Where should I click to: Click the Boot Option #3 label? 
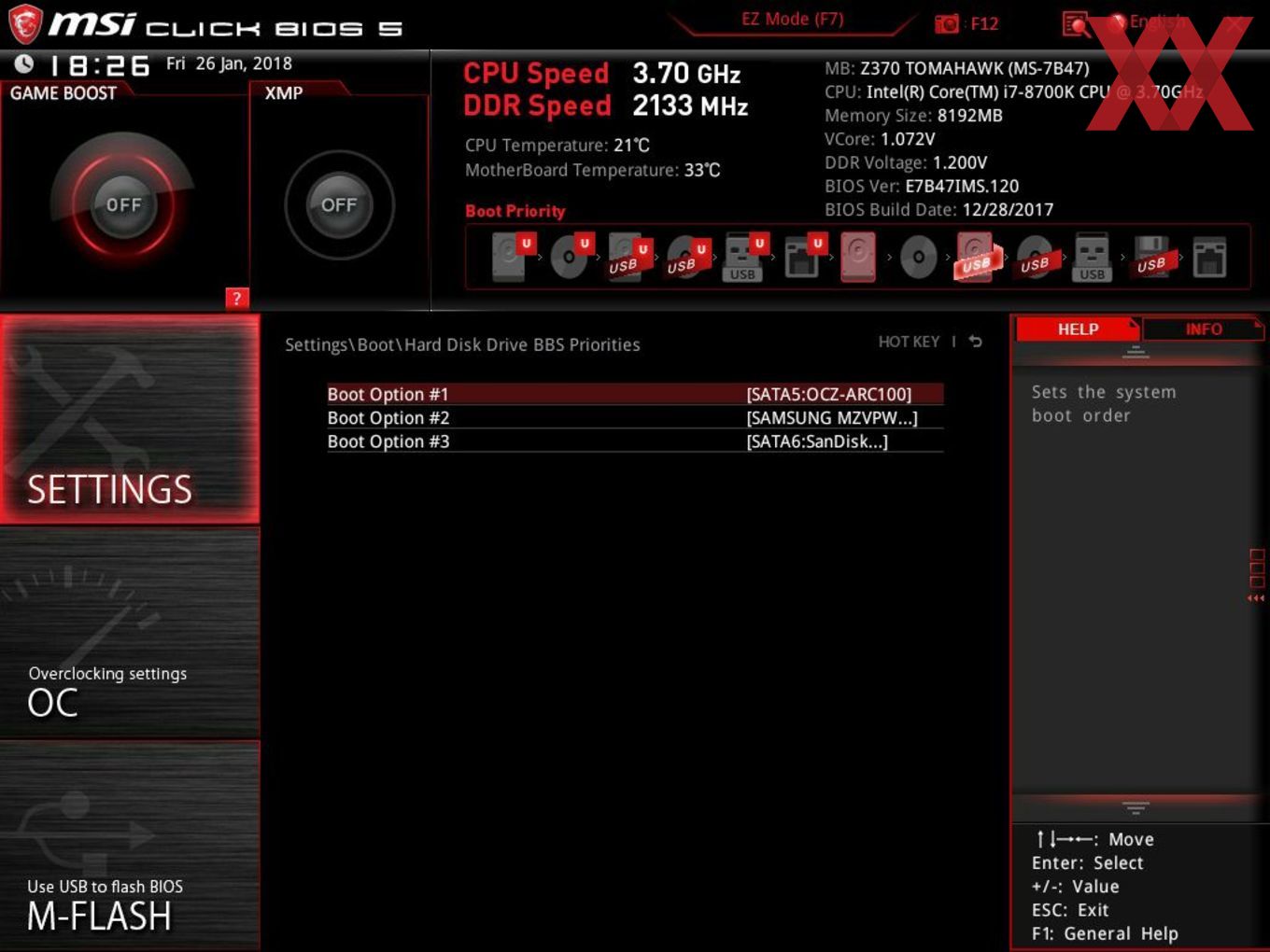coord(388,441)
